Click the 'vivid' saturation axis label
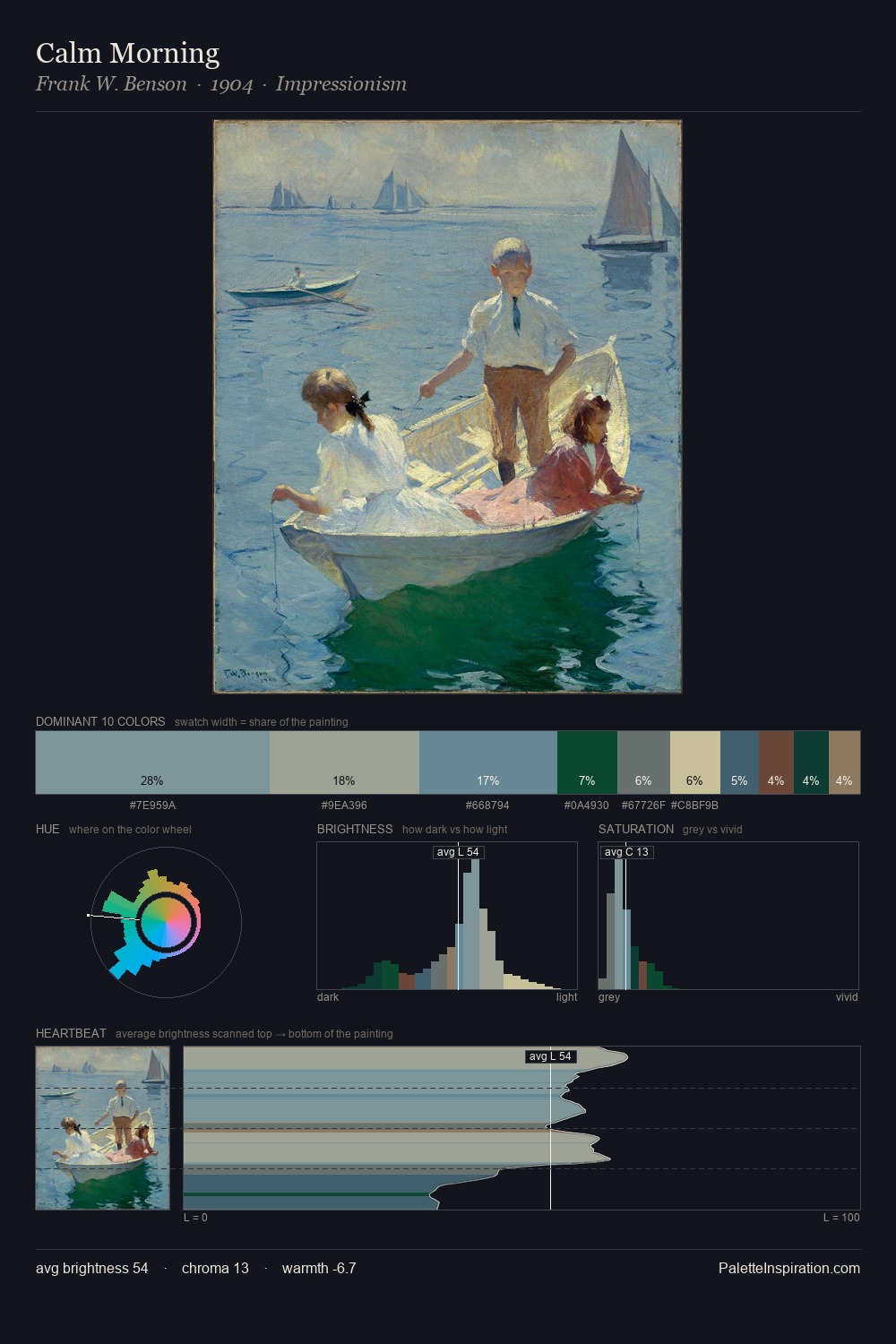The height and width of the screenshot is (1344, 896). [x=847, y=997]
